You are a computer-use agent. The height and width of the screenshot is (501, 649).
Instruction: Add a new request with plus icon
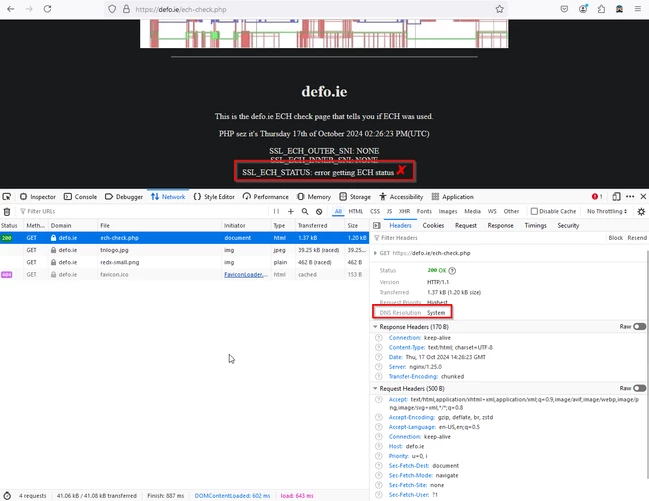(291, 211)
